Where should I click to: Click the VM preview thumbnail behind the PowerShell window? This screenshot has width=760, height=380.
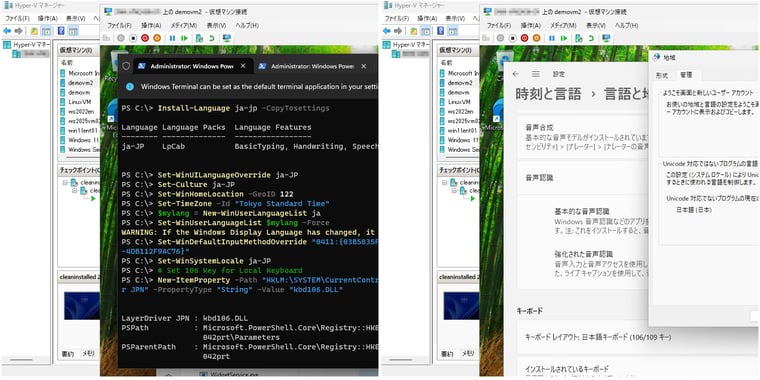[82, 306]
